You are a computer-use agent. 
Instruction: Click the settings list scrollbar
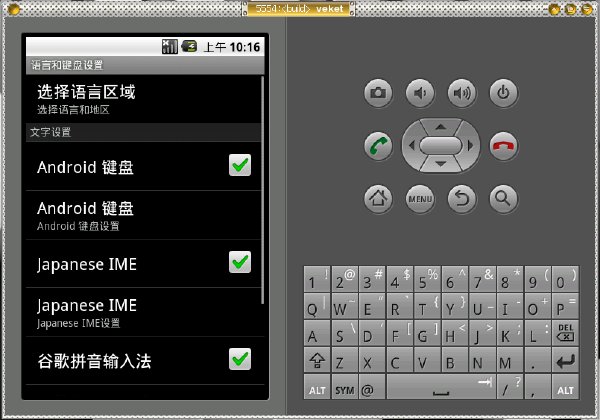pos(262,190)
